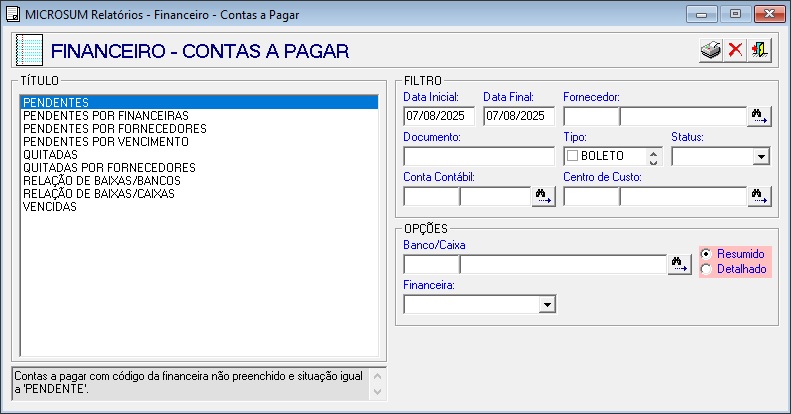Click the Documento input field

479,156
